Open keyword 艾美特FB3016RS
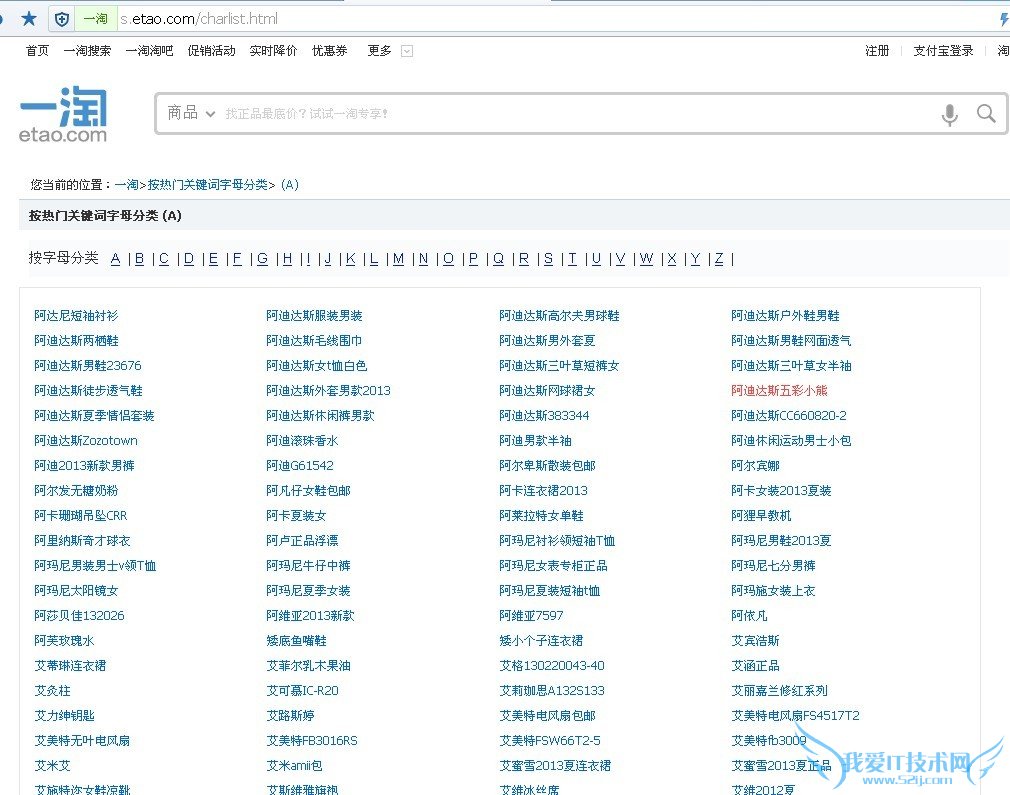Screen dimensions: 1010x795 (x=312, y=741)
